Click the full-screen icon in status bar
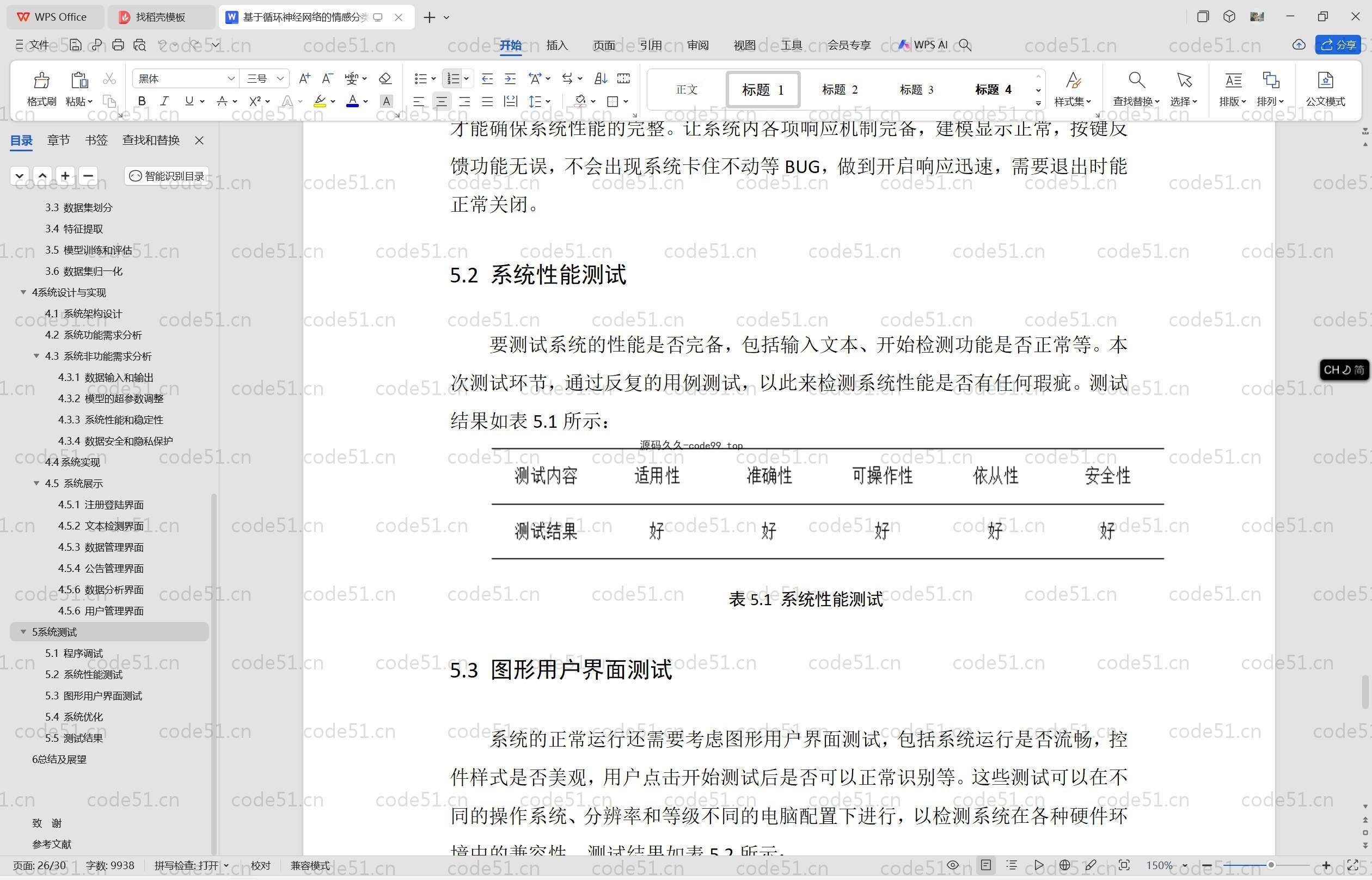Image resolution: width=1372 pixels, height=880 pixels. pyautogui.click(x=1352, y=865)
